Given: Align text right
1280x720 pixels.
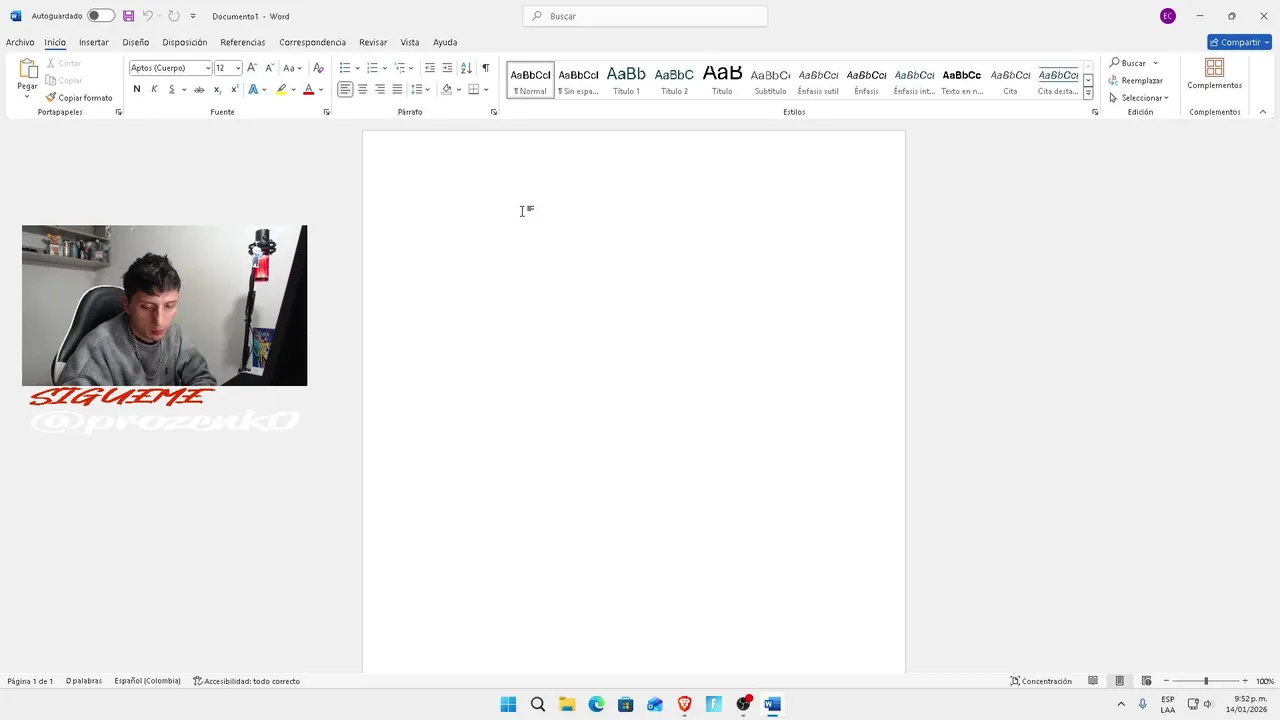Looking at the screenshot, I should coord(380,89).
